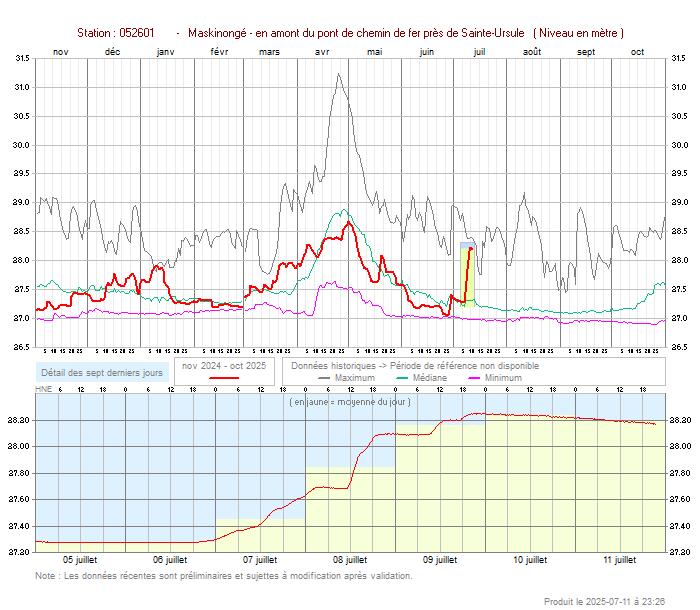Click the '08 juillet' date label
Viewport: 700px width, 610px height.
350,560
